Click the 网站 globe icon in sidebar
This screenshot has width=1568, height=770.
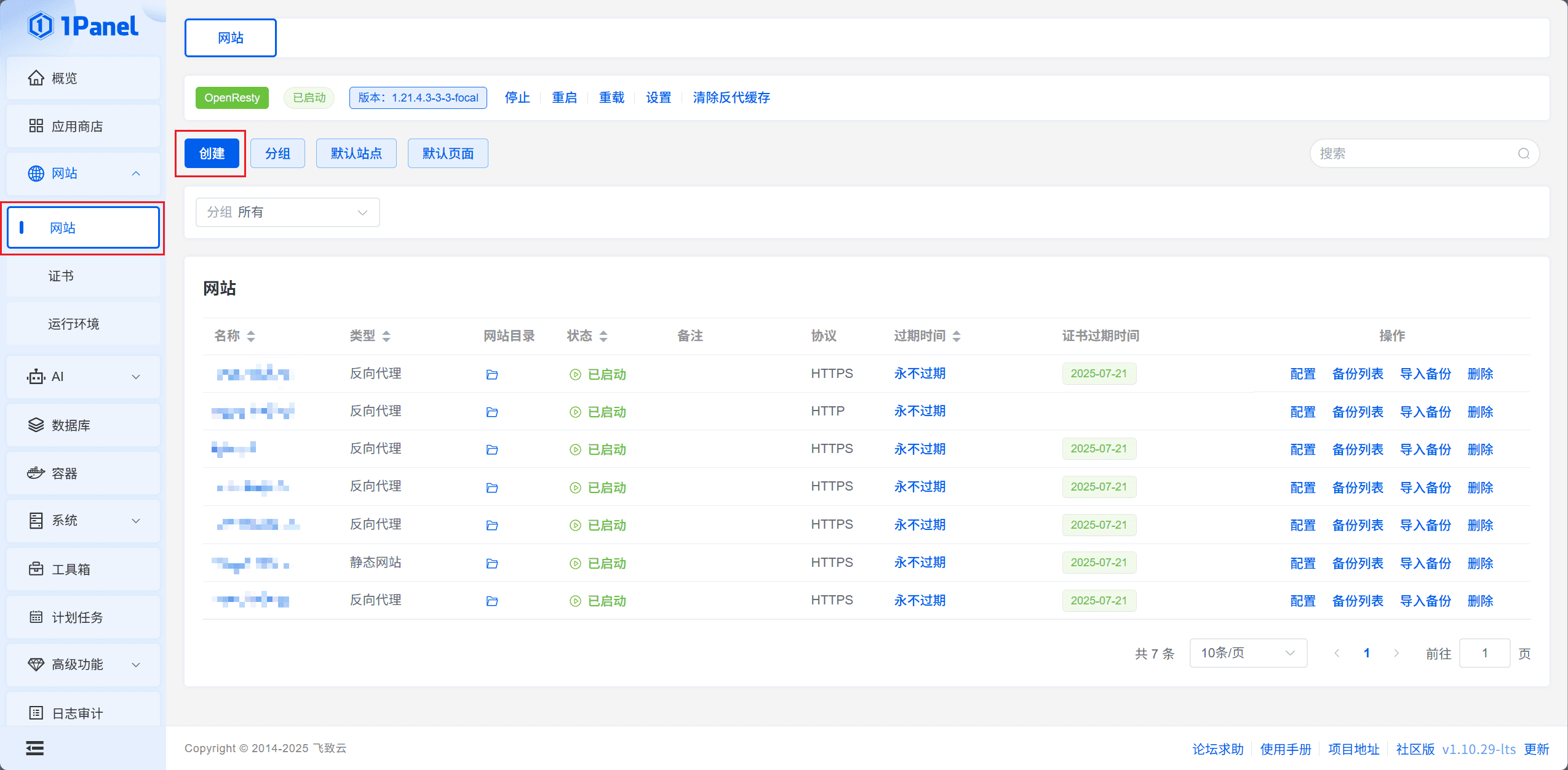[x=36, y=174]
